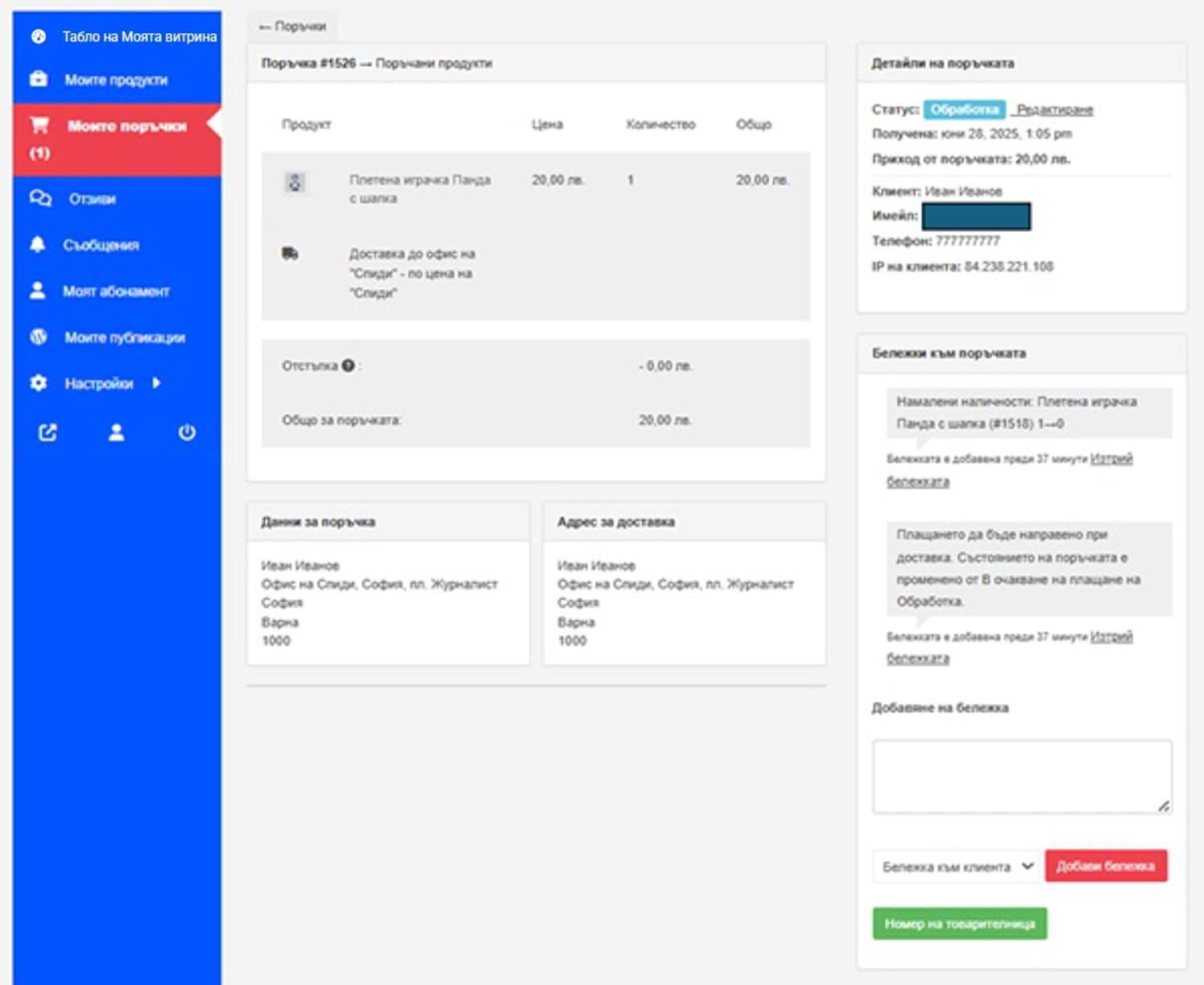The height and width of the screenshot is (985, 1204).
Task: Click the question mark icon next to Отстъпка
Action: tap(348, 366)
